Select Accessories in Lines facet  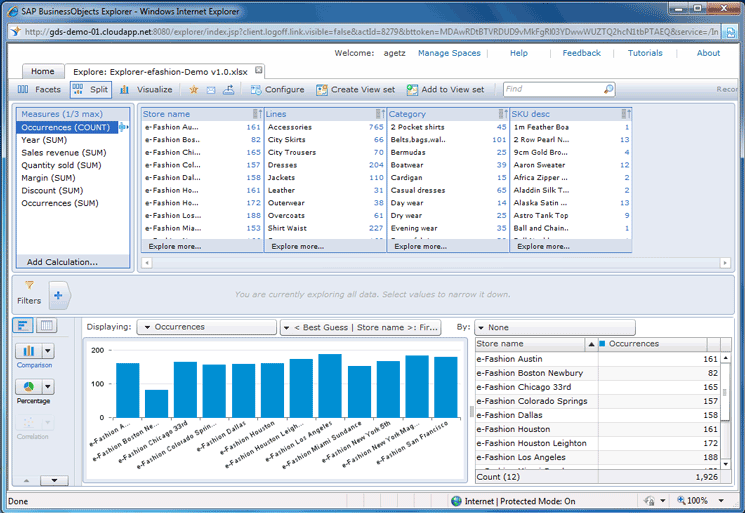coord(325,127)
